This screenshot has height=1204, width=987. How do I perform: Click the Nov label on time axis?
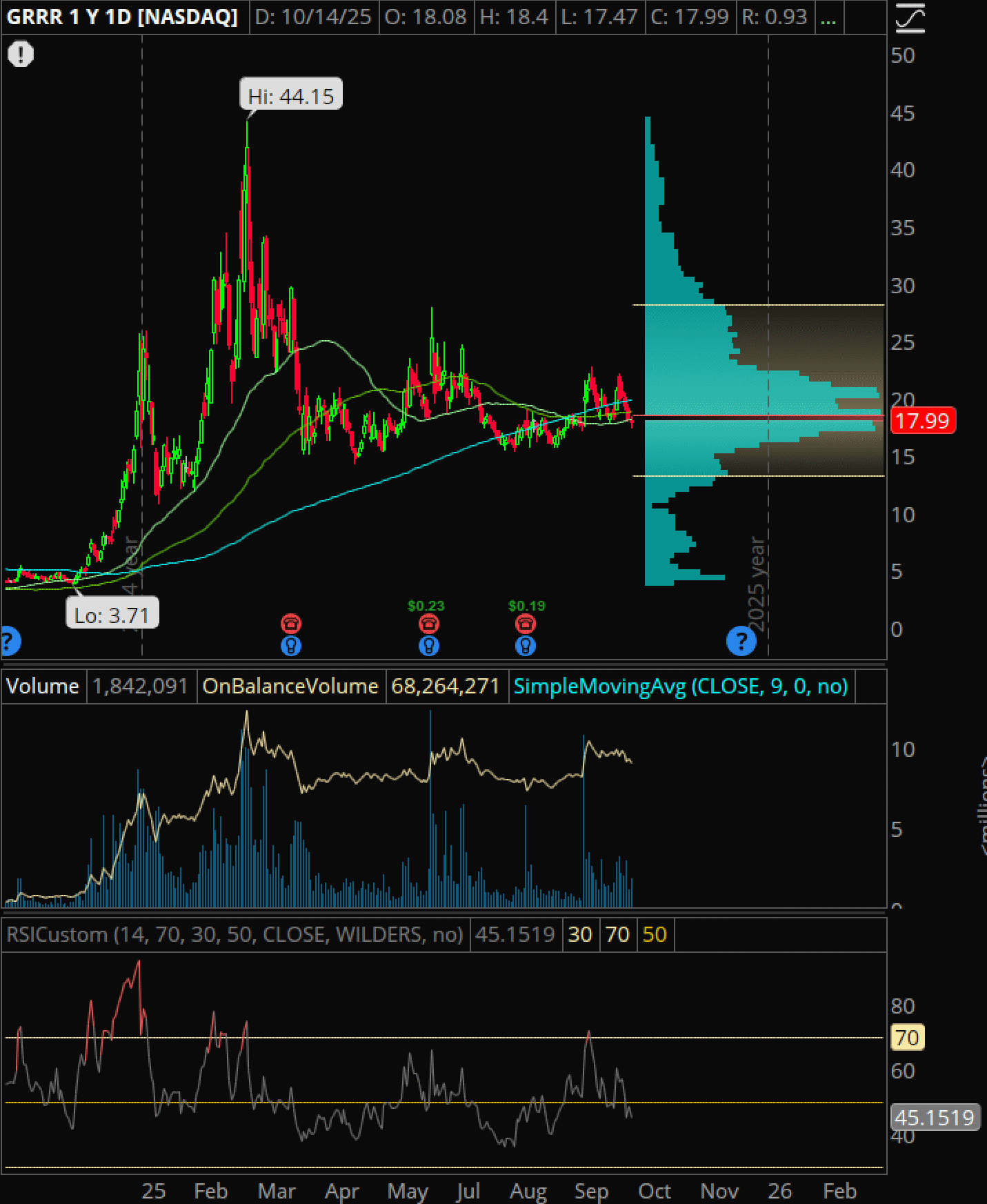click(x=719, y=1191)
